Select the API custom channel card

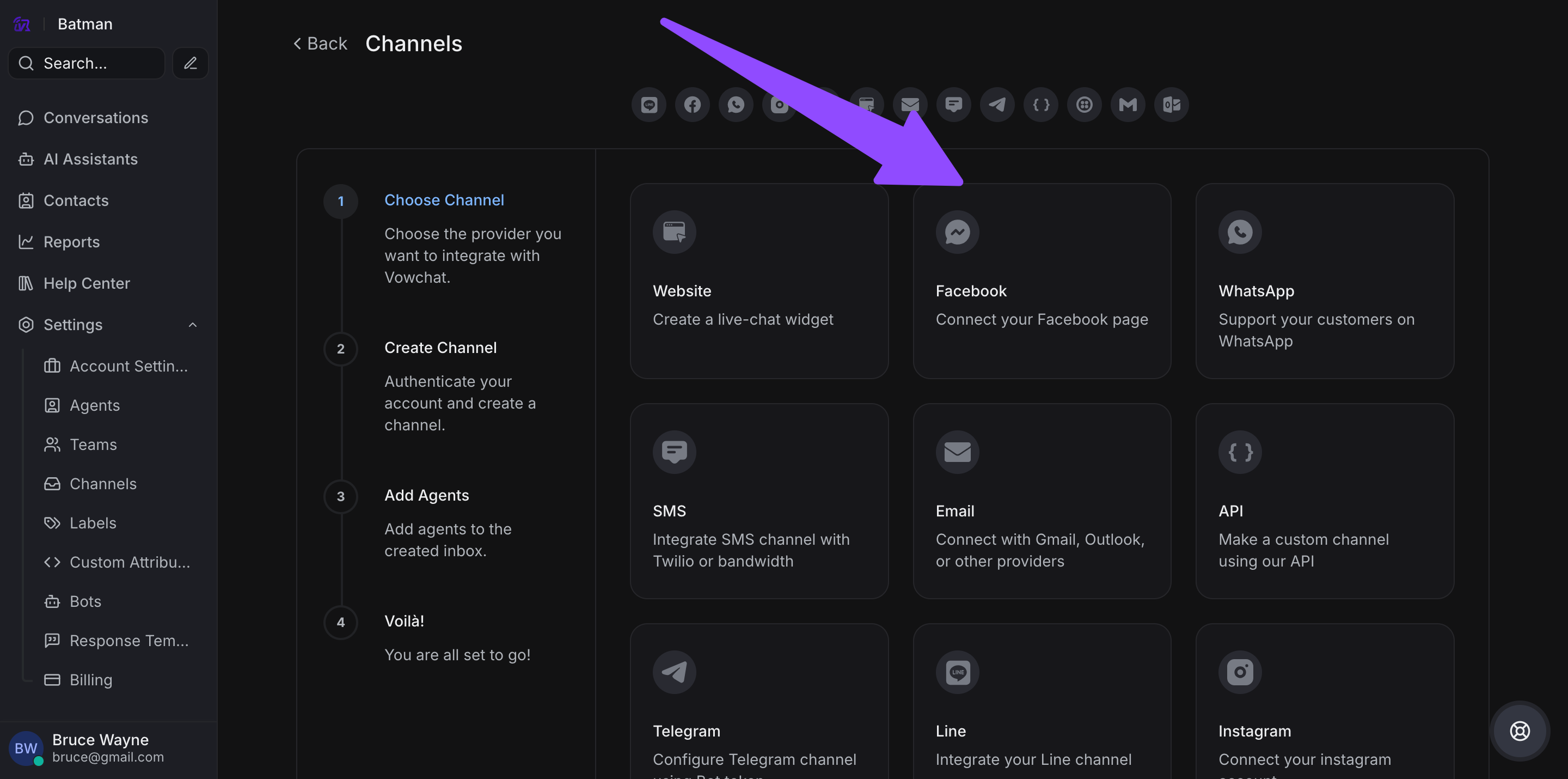[x=1324, y=501]
